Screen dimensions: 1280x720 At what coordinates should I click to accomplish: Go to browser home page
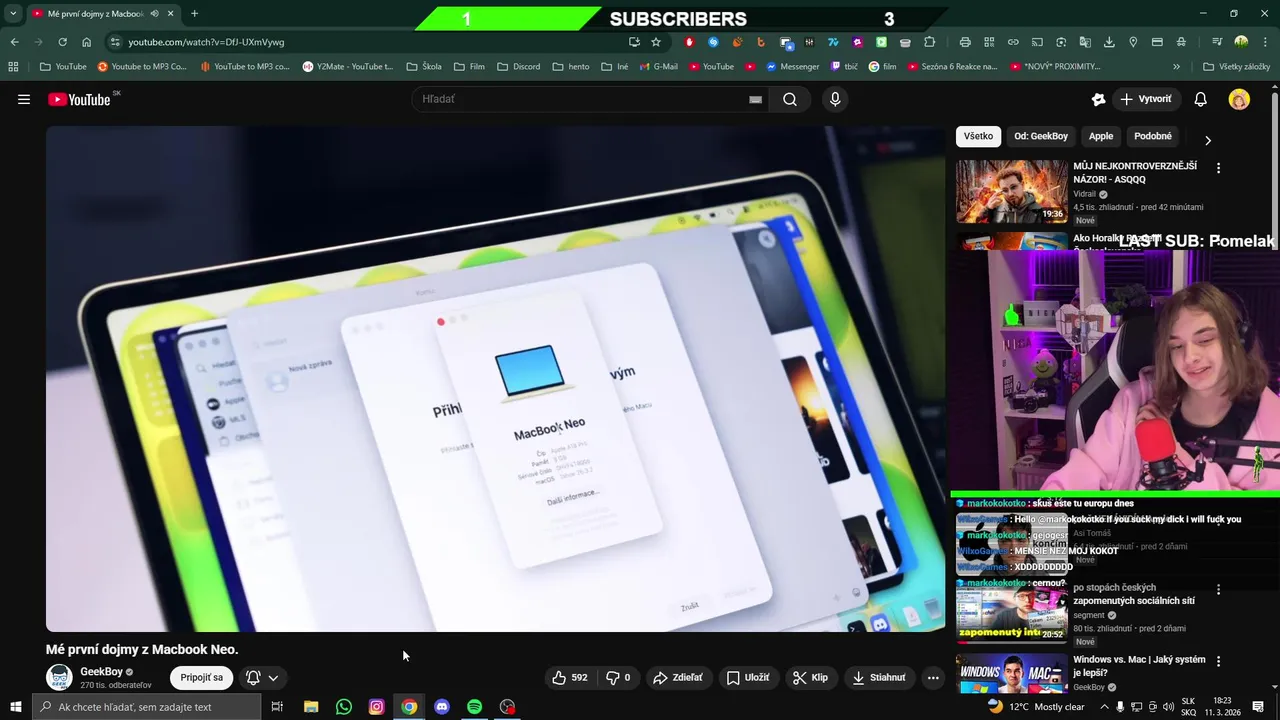pyautogui.click(x=87, y=42)
